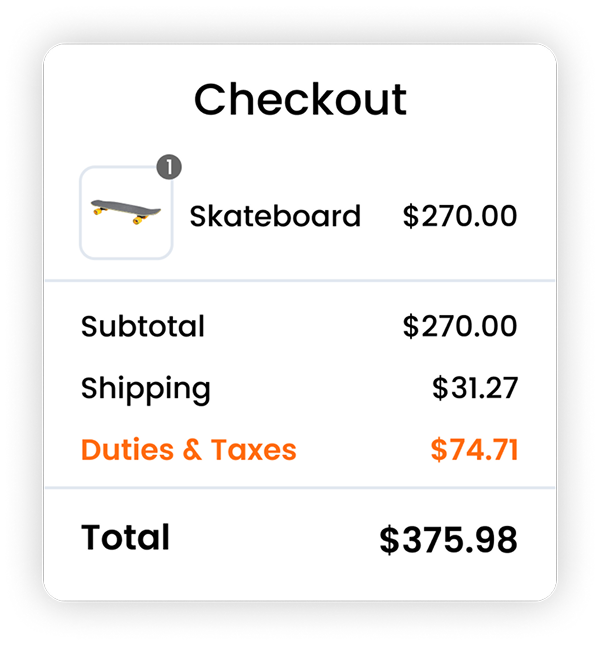Select the Subtotal label
The width and height of the screenshot is (600, 645).
tap(143, 326)
